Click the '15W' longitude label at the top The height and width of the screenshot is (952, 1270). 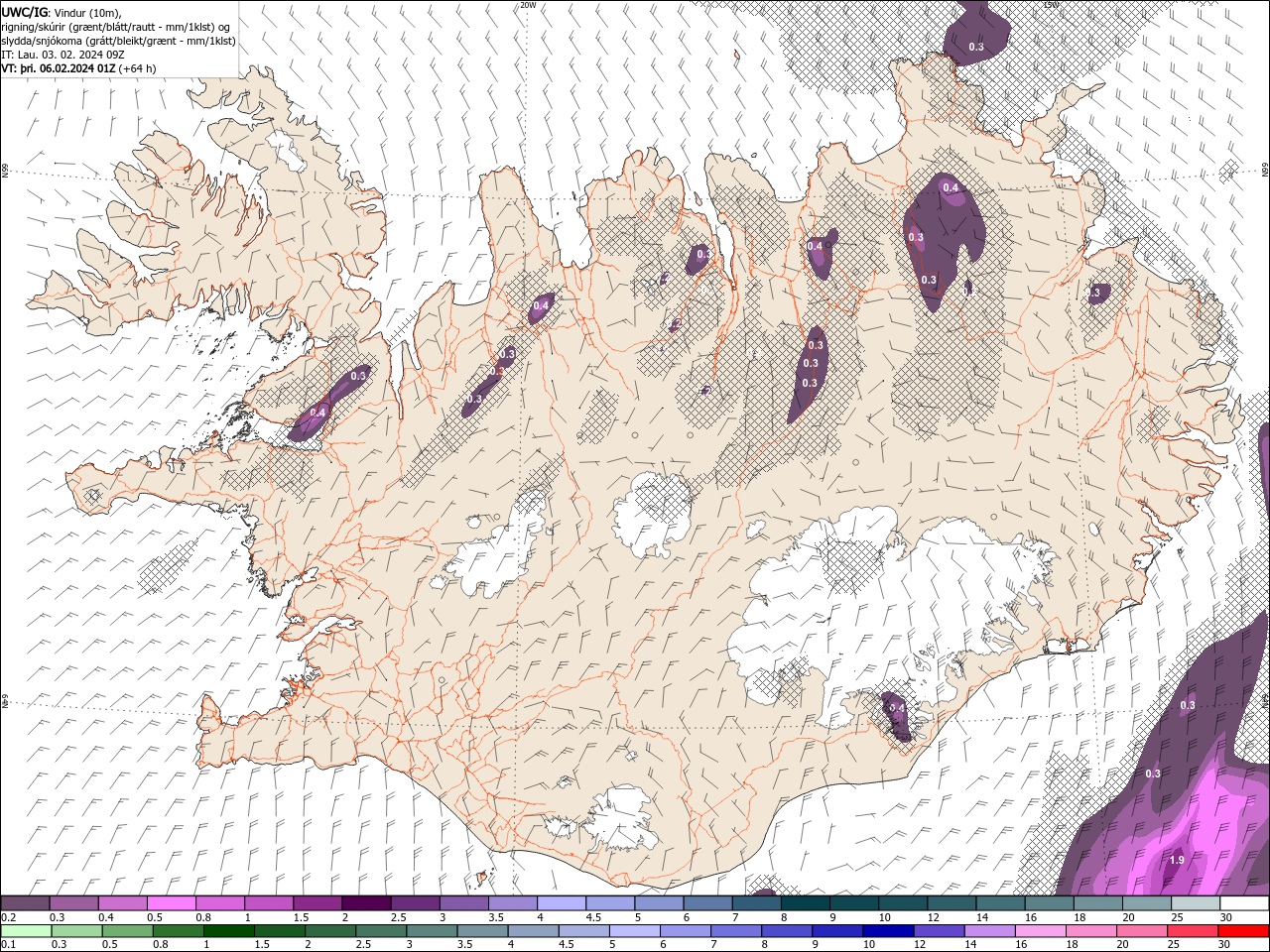click(1051, 5)
